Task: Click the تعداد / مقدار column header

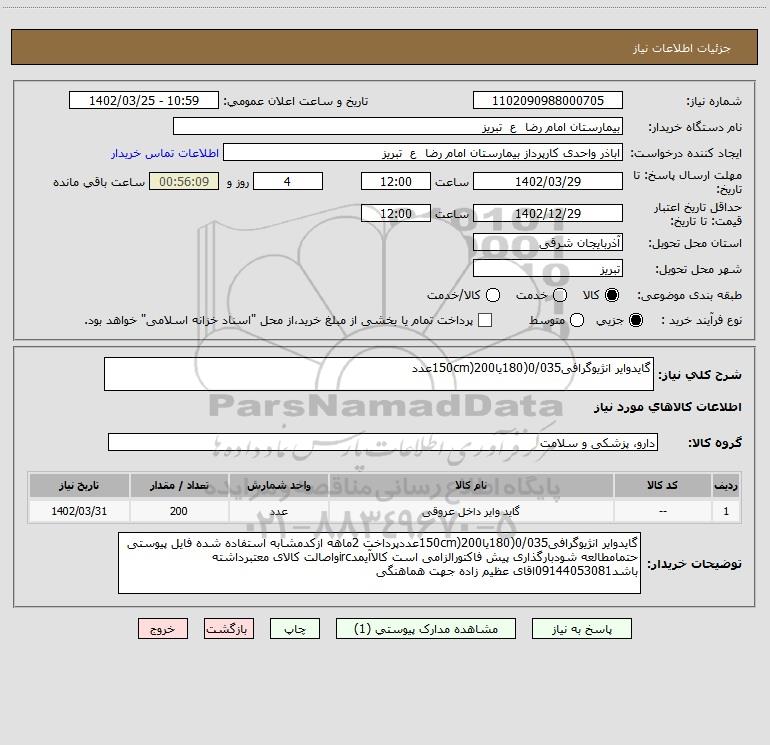Action: [179, 485]
